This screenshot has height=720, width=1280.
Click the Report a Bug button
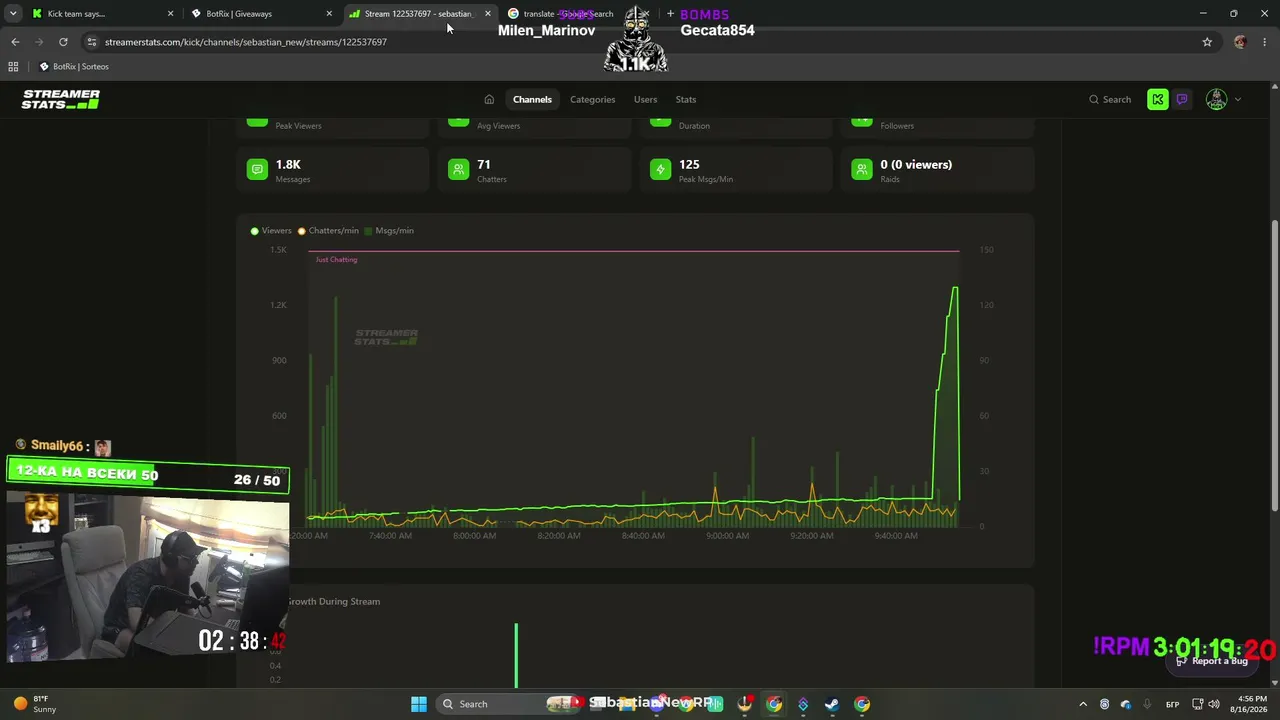(x=1212, y=661)
